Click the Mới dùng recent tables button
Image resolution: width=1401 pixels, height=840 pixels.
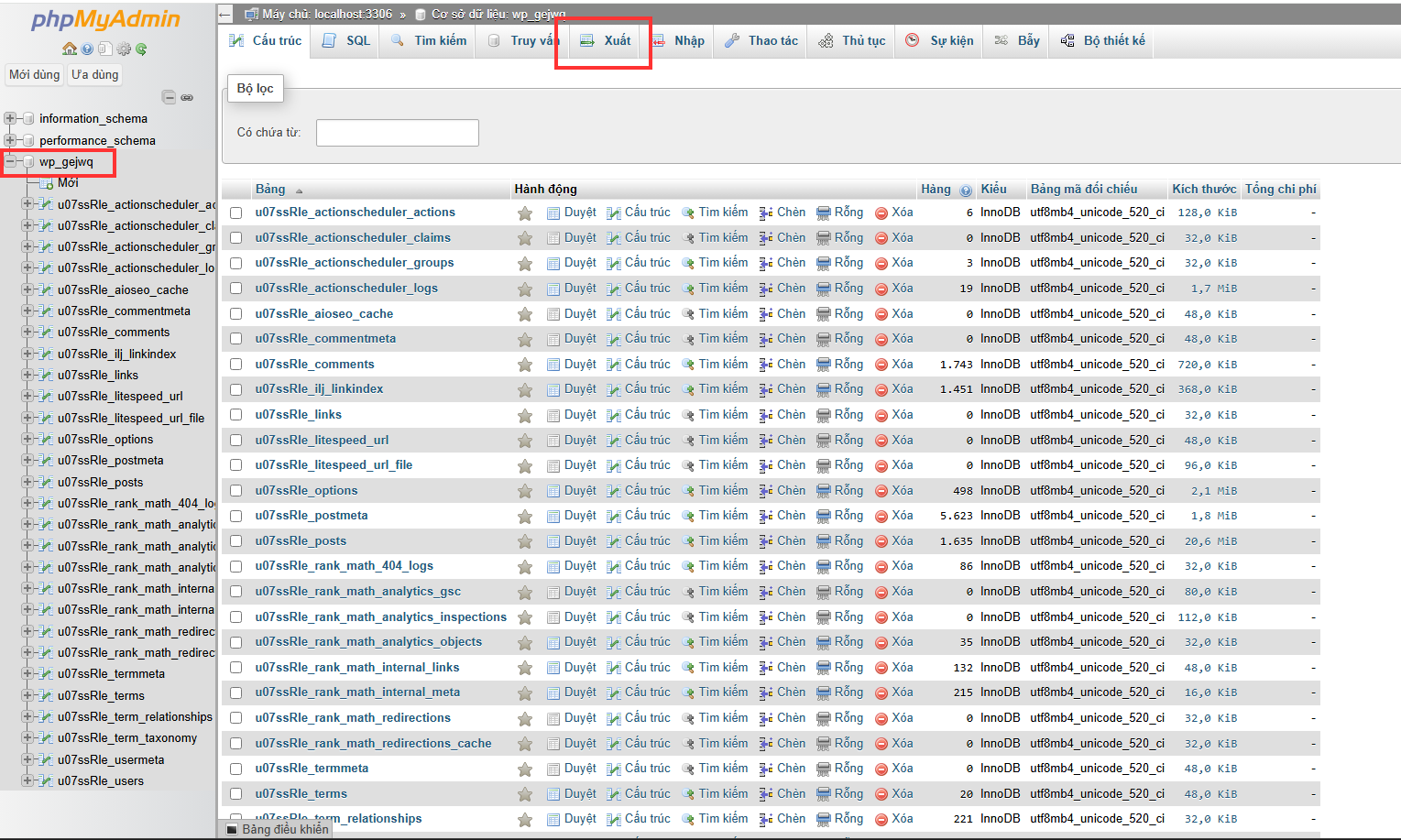coord(35,75)
